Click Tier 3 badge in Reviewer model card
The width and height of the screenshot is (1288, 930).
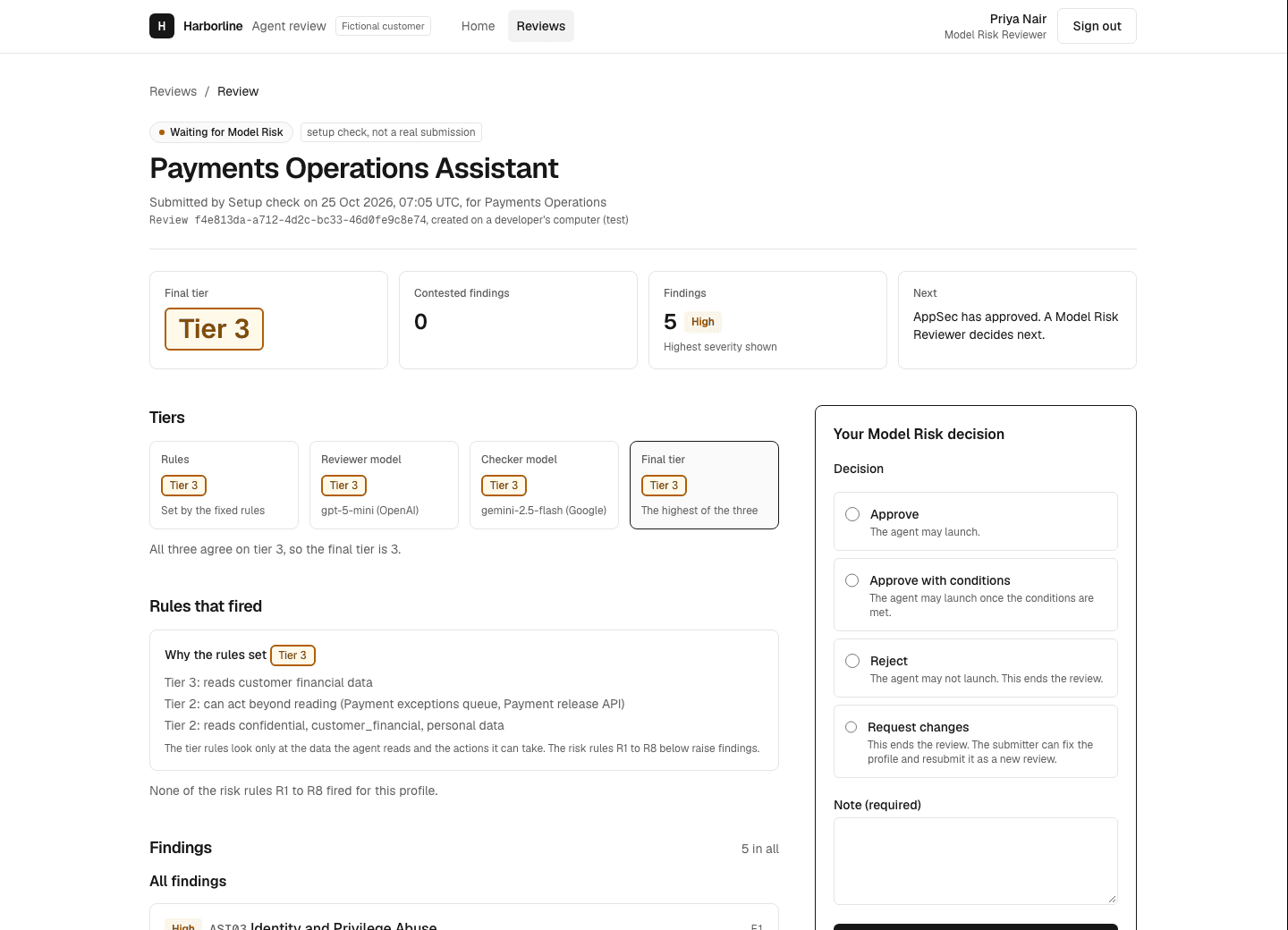tap(343, 486)
